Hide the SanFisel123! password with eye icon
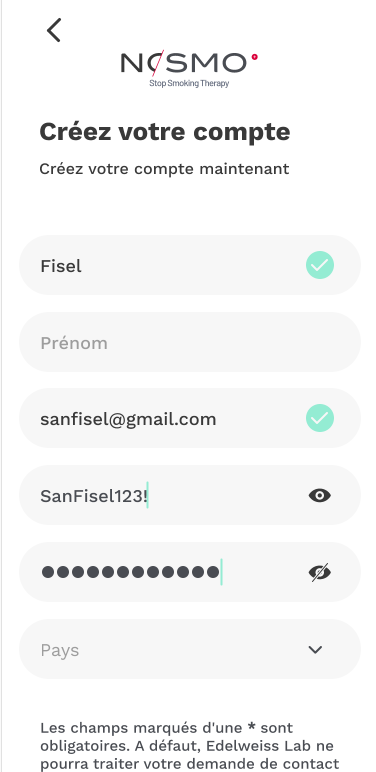376x772 pixels. [x=320, y=495]
